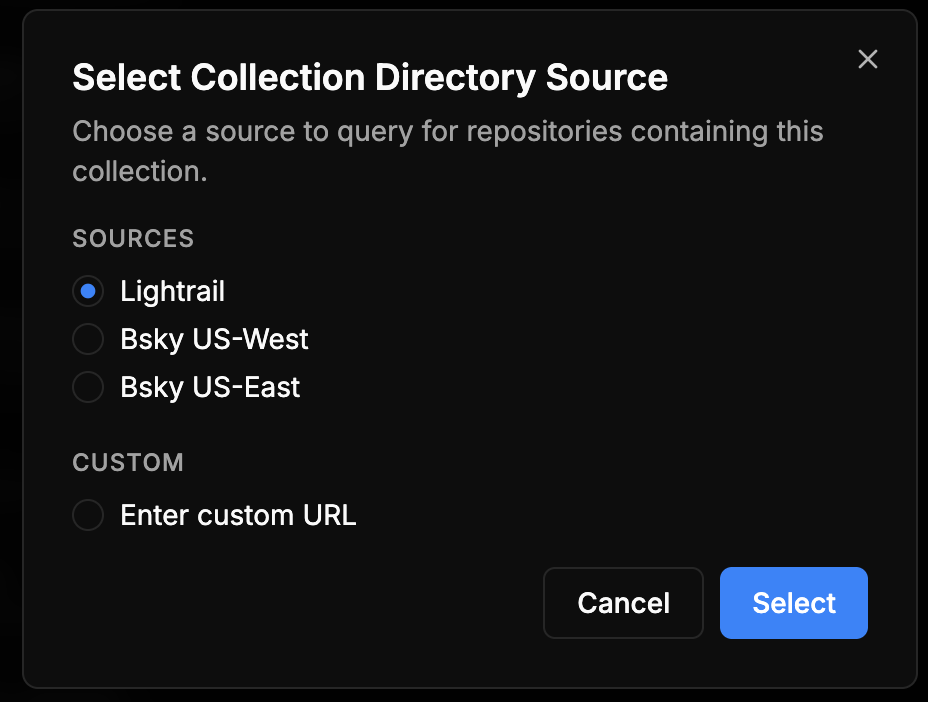Confirm with the blue Select button
Image resolution: width=928 pixels, height=702 pixels.
click(793, 603)
